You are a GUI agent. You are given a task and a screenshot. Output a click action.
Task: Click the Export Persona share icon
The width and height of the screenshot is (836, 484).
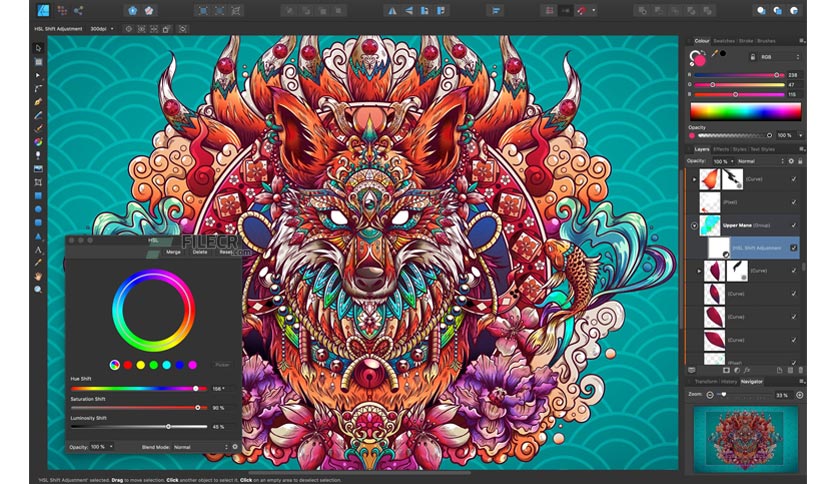tap(82, 11)
